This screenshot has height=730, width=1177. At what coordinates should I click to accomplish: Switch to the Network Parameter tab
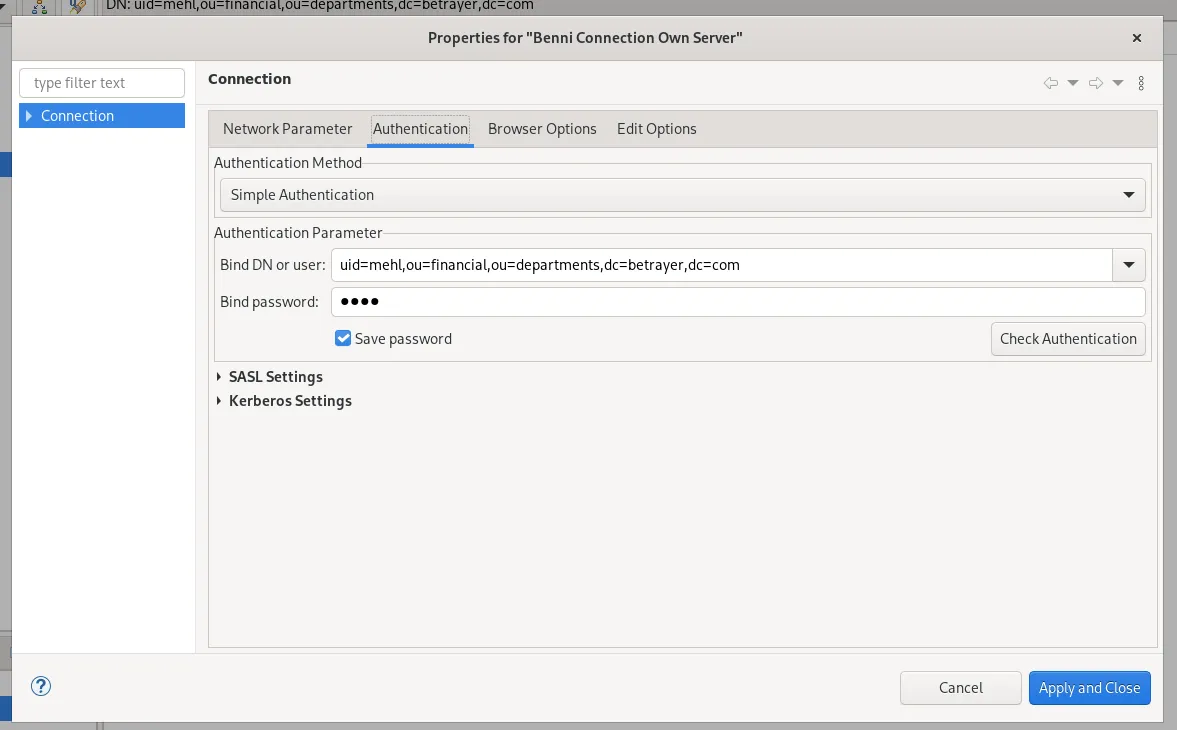pos(287,129)
